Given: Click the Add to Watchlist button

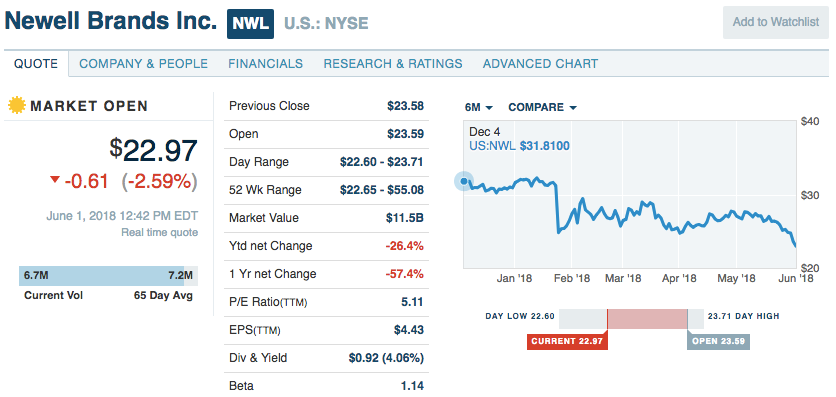Looking at the screenshot, I should 775,22.
